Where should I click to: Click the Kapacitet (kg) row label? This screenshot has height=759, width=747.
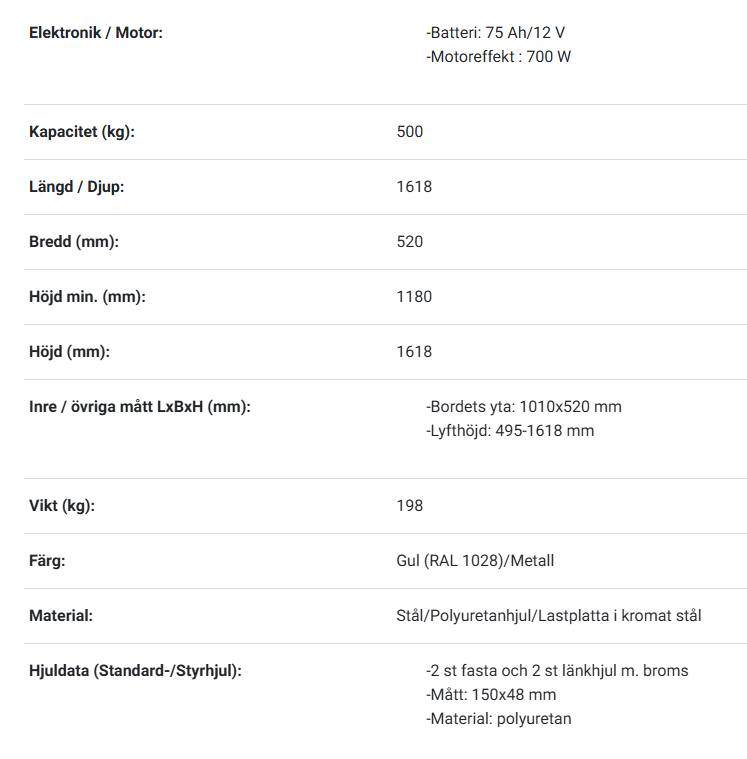82,132
